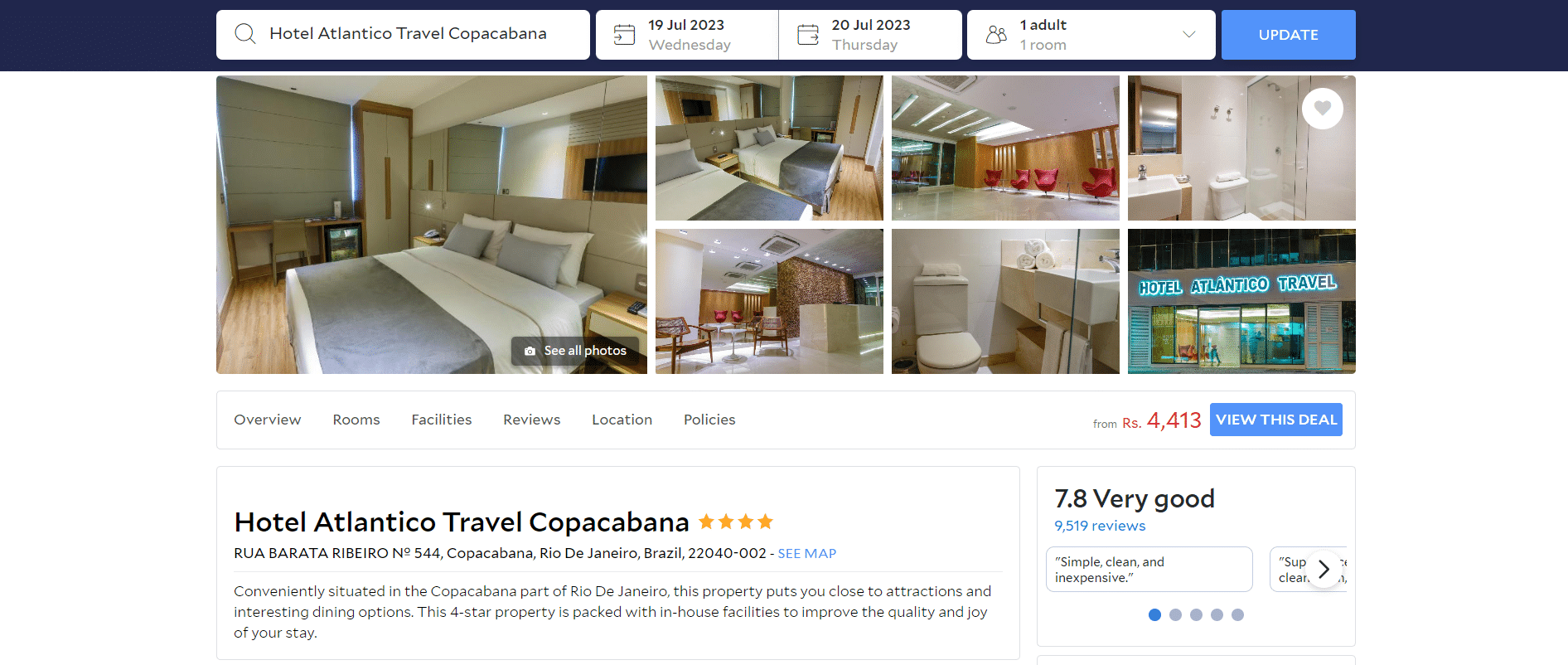Open the check-in calendar icon
Screen dimensions: 1568x665
tap(624, 34)
